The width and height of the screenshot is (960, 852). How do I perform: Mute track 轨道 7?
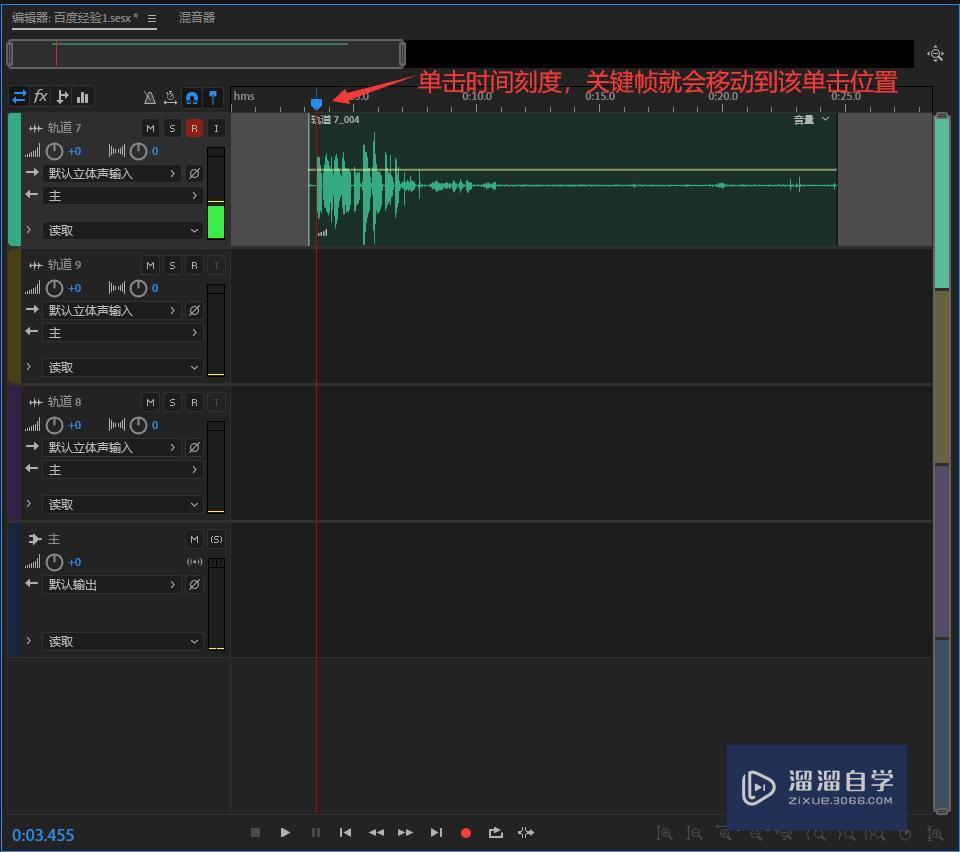(x=150, y=128)
